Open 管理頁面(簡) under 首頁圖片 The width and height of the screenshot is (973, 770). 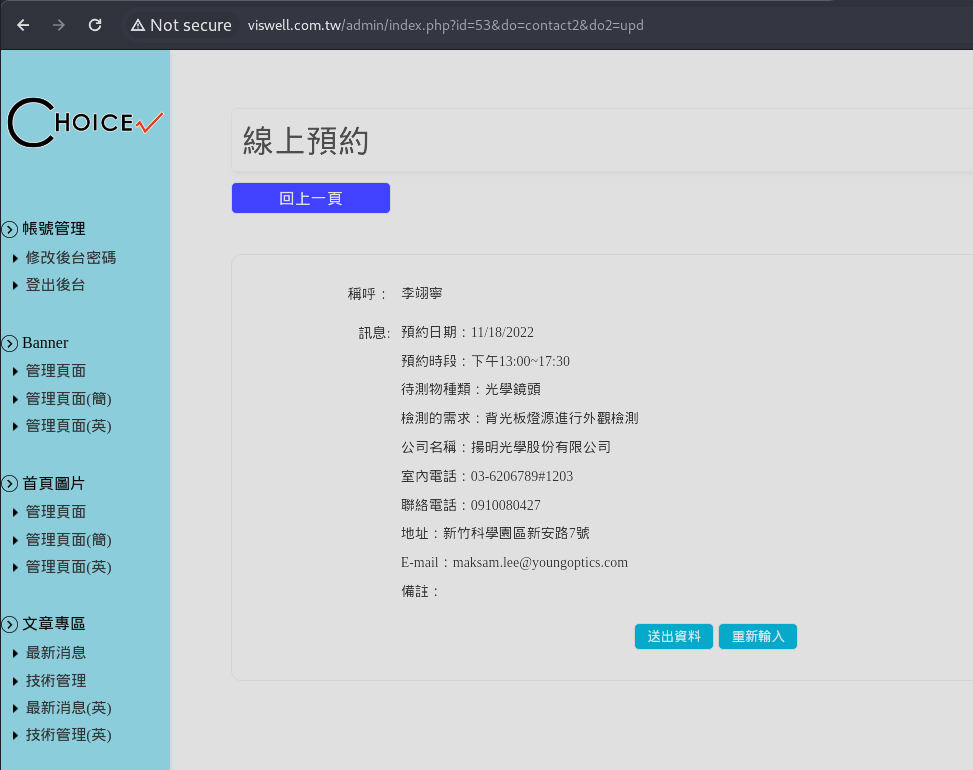pyautogui.click(x=68, y=540)
